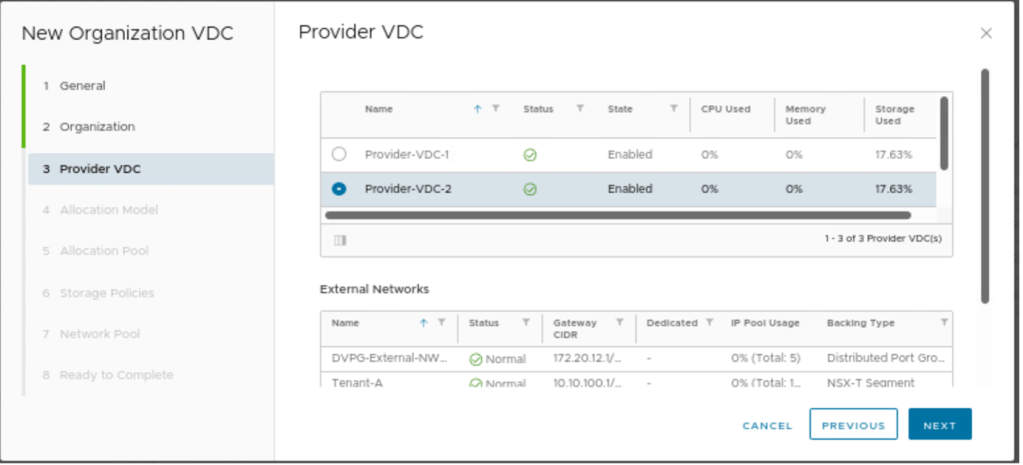The height and width of the screenshot is (465, 1023).
Task: Filter Backing Type column
Action: (943, 323)
